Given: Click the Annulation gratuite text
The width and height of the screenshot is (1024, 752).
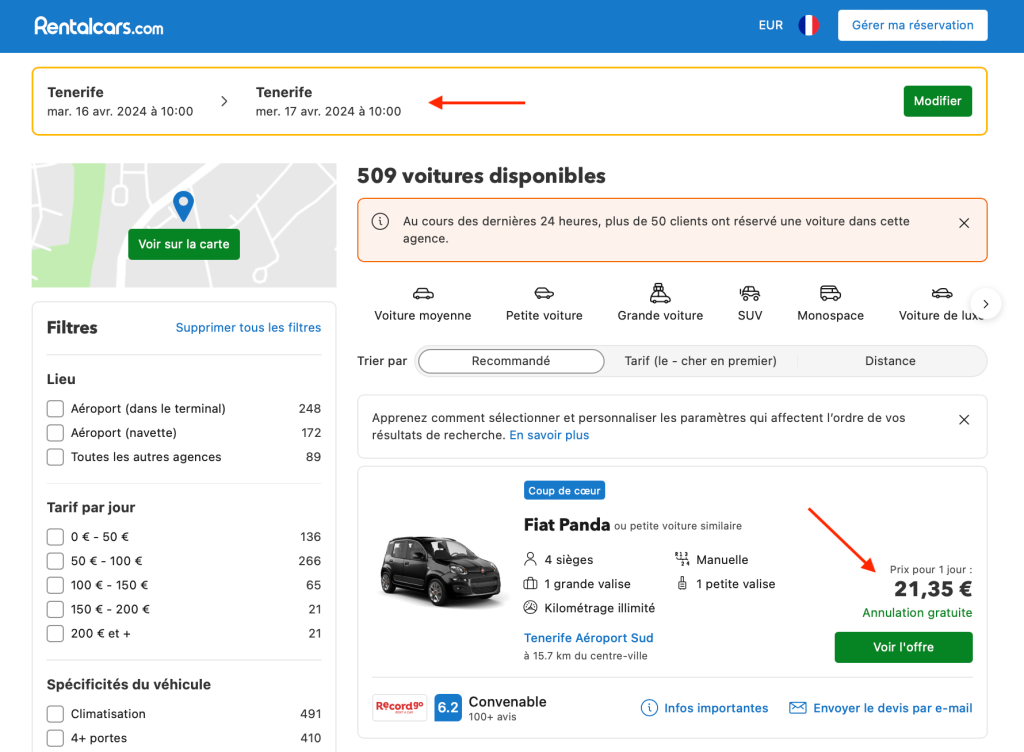Looking at the screenshot, I should coord(917,613).
